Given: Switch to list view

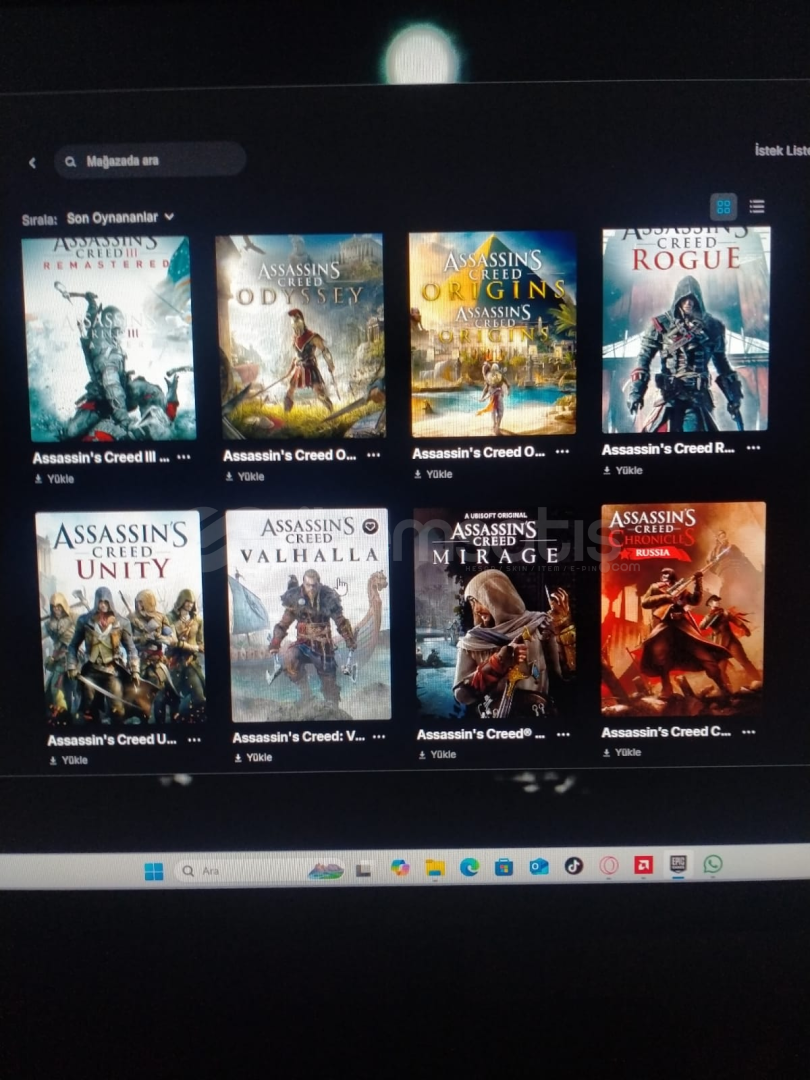Looking at the screenshot, I should [x=757, y=206].
